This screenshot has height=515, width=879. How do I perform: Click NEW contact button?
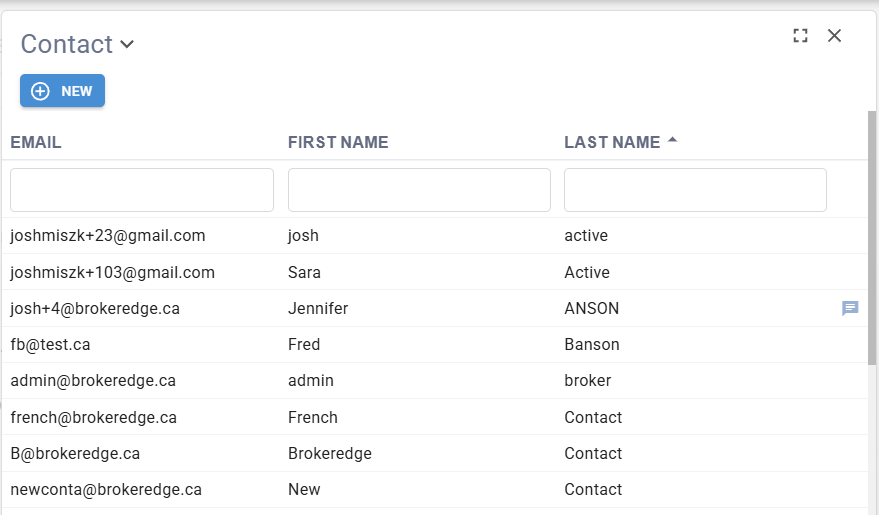pyautogui.click(x=62, y=90)
